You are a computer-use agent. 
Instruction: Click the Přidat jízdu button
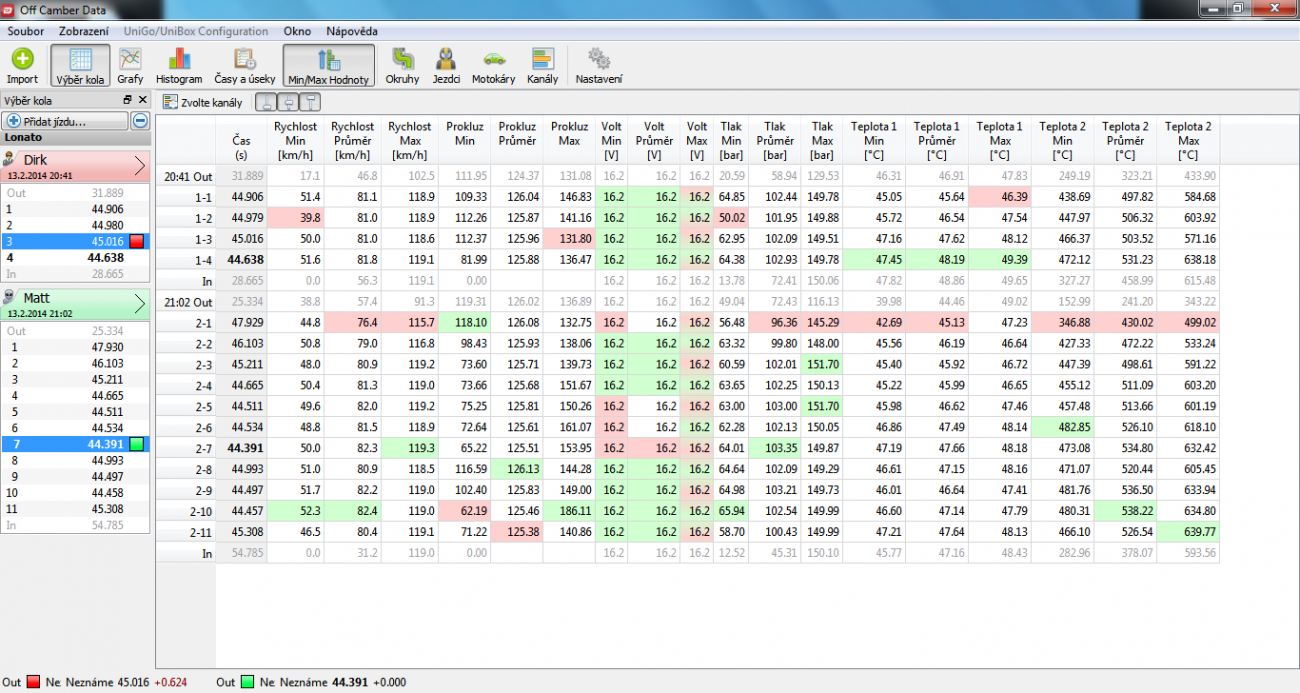[66, 121]
